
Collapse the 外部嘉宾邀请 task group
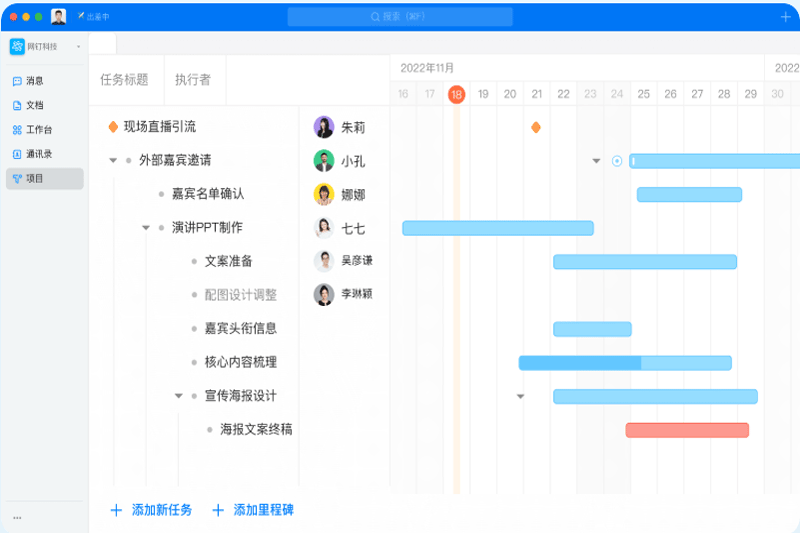113,160
